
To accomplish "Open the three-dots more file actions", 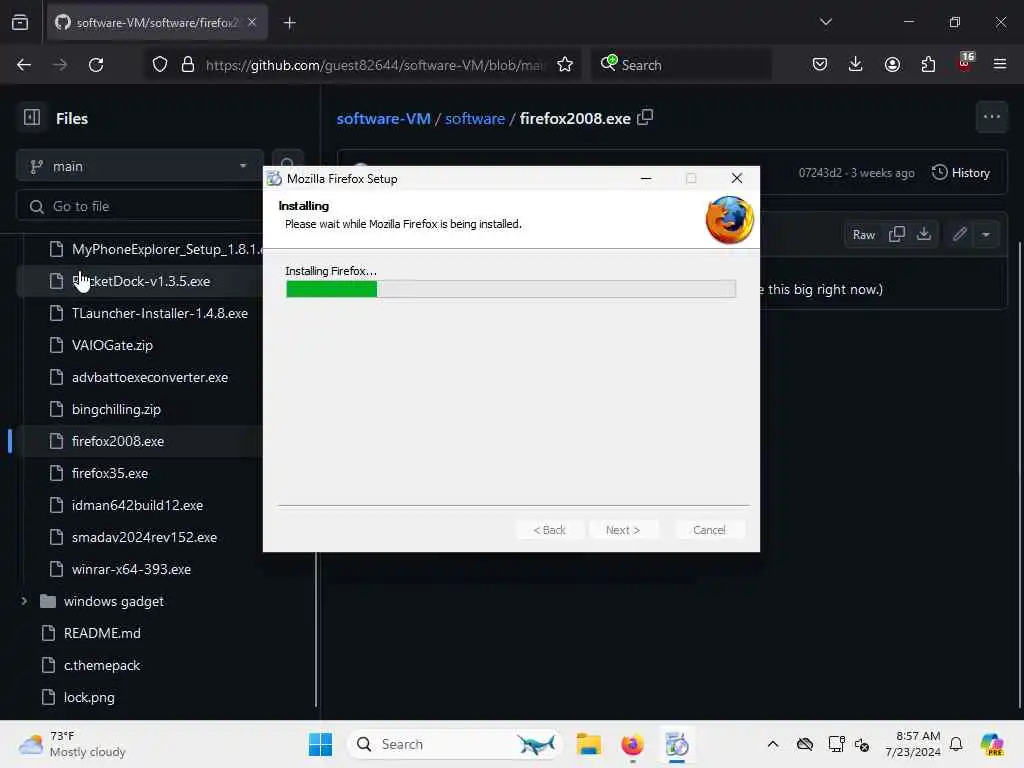I will tap(992, 117).
